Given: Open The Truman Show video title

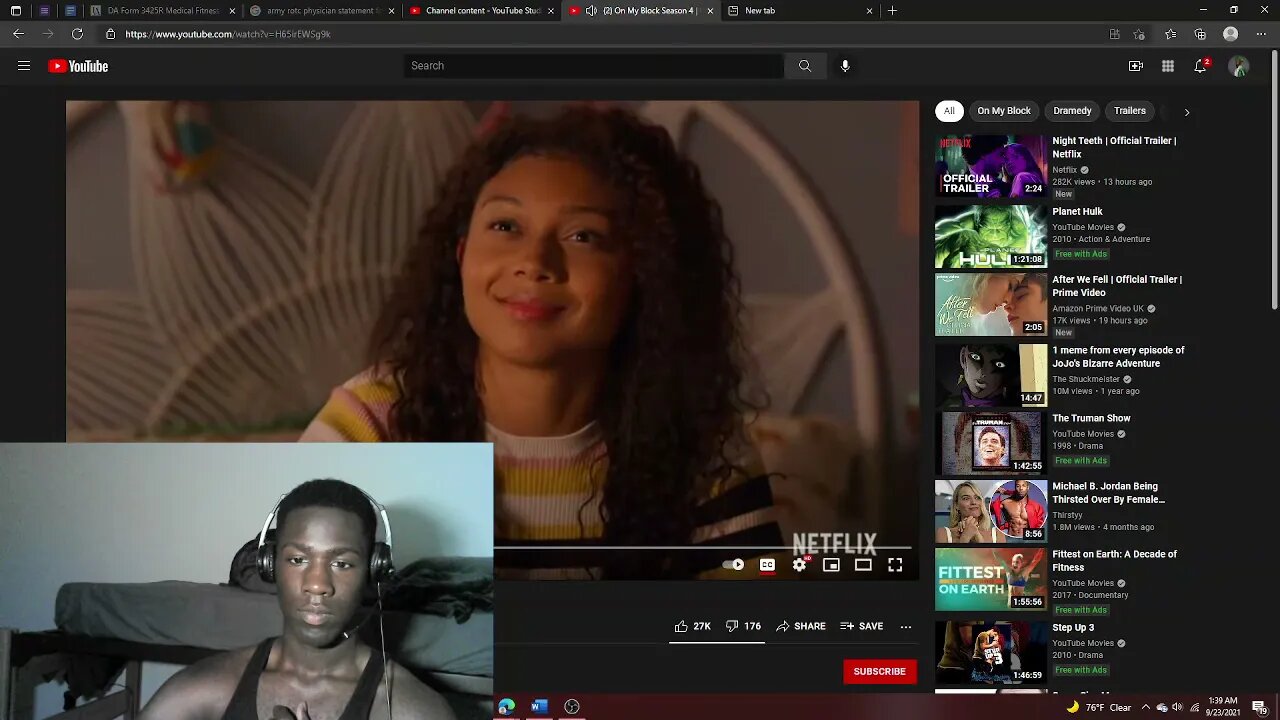Looking at the screenshot, I should [x=1091, y=419].
